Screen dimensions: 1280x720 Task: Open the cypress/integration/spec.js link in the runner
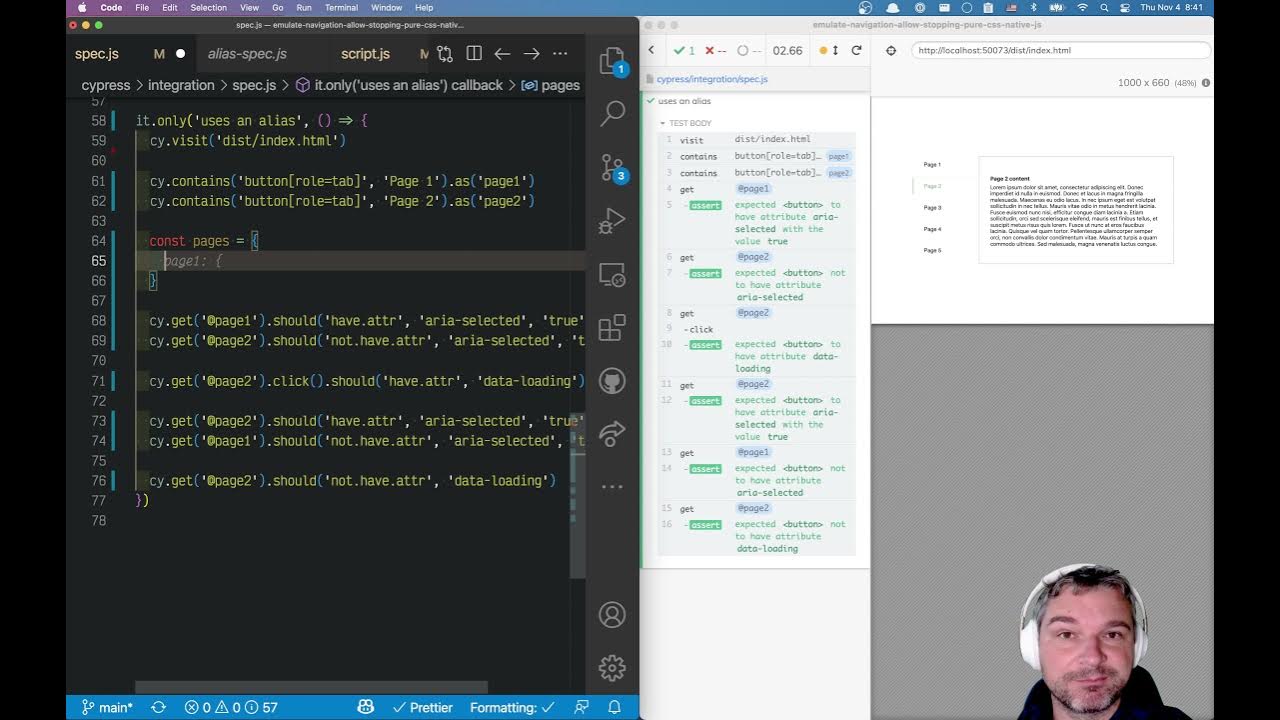pos(712,79)
